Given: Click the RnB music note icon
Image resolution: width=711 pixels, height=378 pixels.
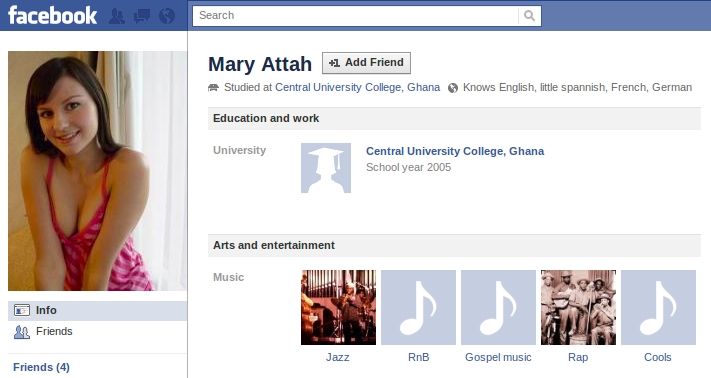Looking at the screenshot, I should click(x=418, y=307).
